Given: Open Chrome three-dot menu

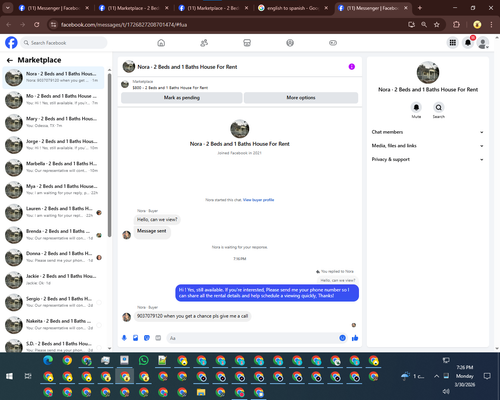Looking at the screenshot, I should [491, 24].
